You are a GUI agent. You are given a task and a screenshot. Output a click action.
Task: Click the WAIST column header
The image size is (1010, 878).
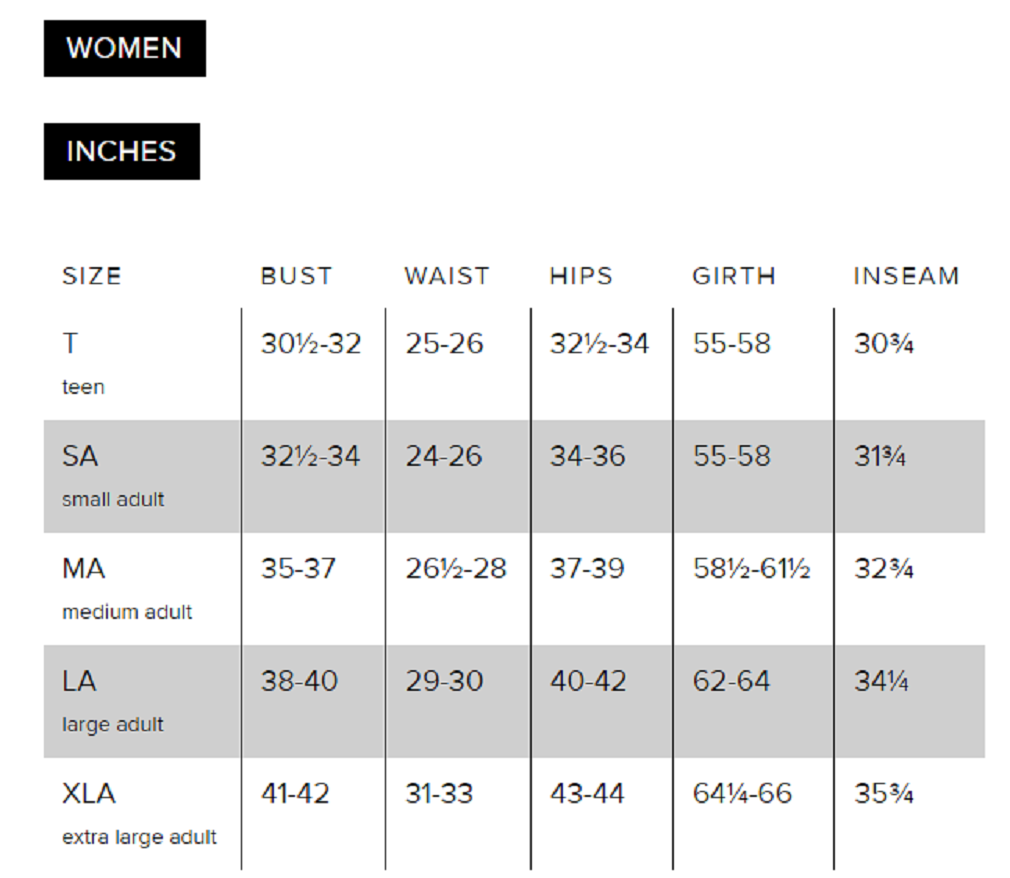[447, 276]
